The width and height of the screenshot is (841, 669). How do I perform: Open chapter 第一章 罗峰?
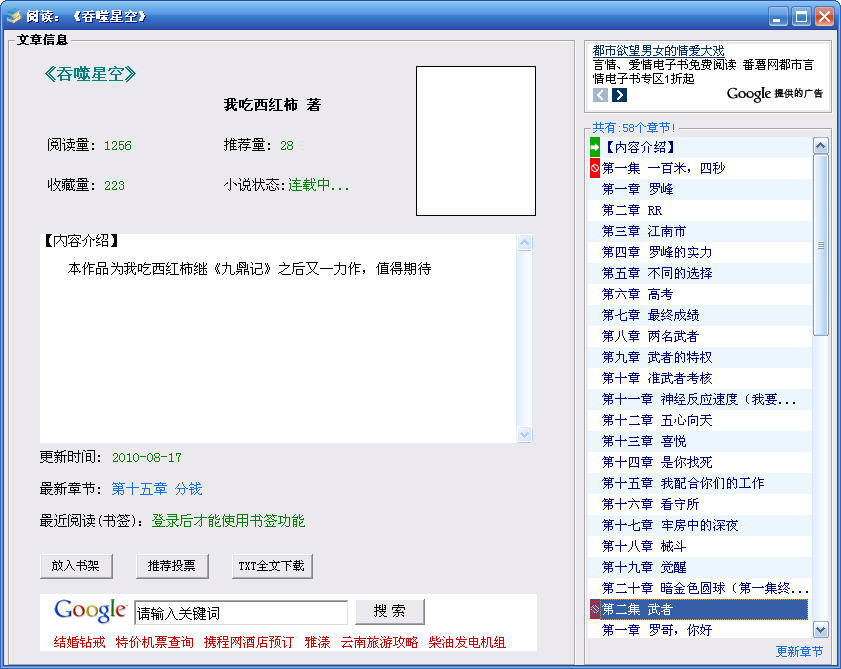[700, 189]
